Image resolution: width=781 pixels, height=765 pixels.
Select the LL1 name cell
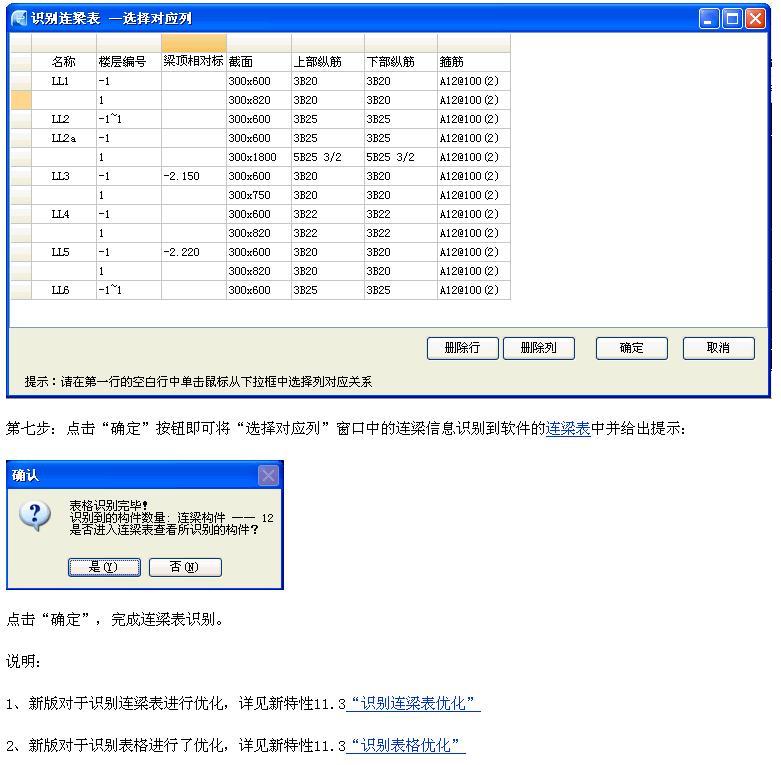click(64, 81)
